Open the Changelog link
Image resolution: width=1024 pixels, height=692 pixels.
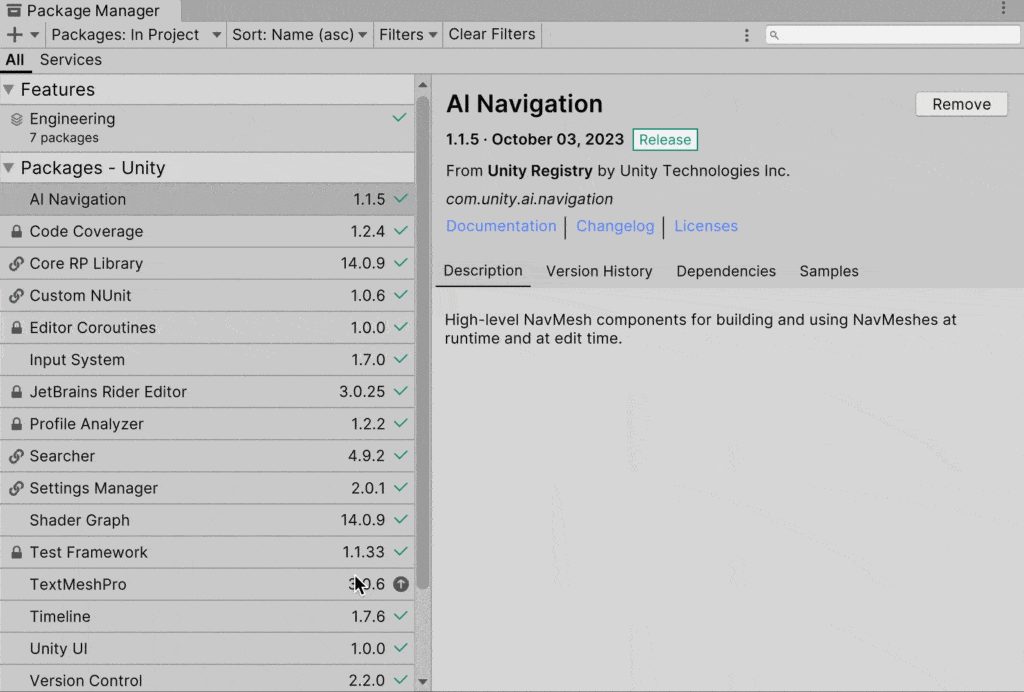[x=615, y=226]
